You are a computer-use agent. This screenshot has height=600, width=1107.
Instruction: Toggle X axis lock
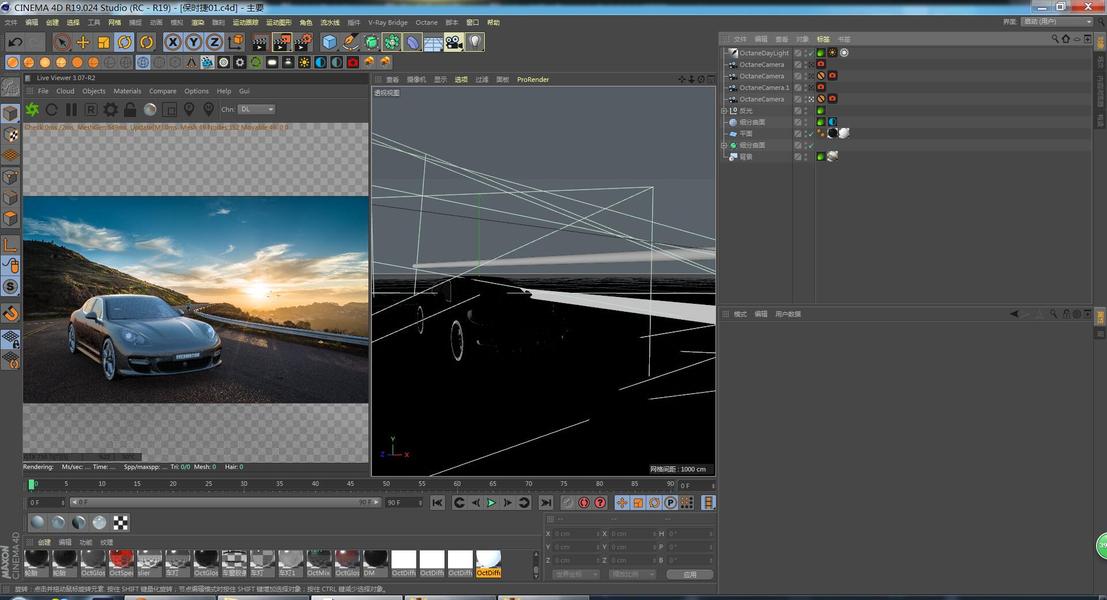click(173, 42)
